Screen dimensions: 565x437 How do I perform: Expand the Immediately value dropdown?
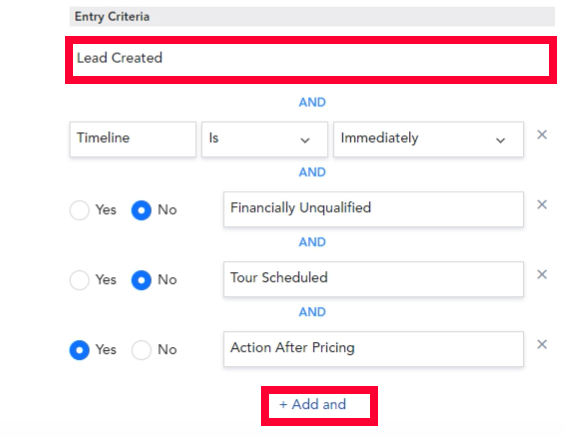(x=428, y=139)
